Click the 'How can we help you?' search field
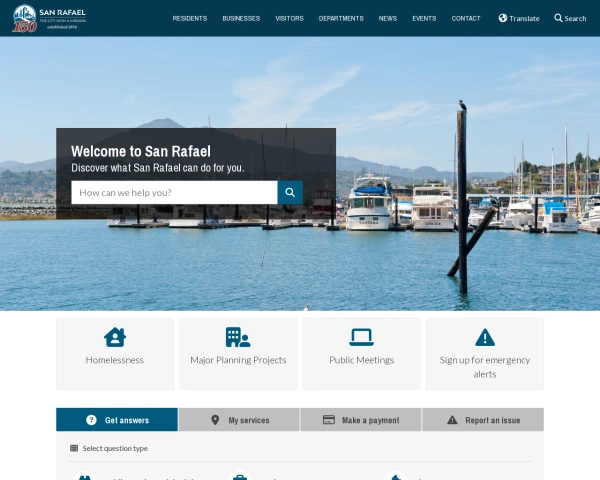The height and width of the screenshot is (480, 600). click(174, 192)
